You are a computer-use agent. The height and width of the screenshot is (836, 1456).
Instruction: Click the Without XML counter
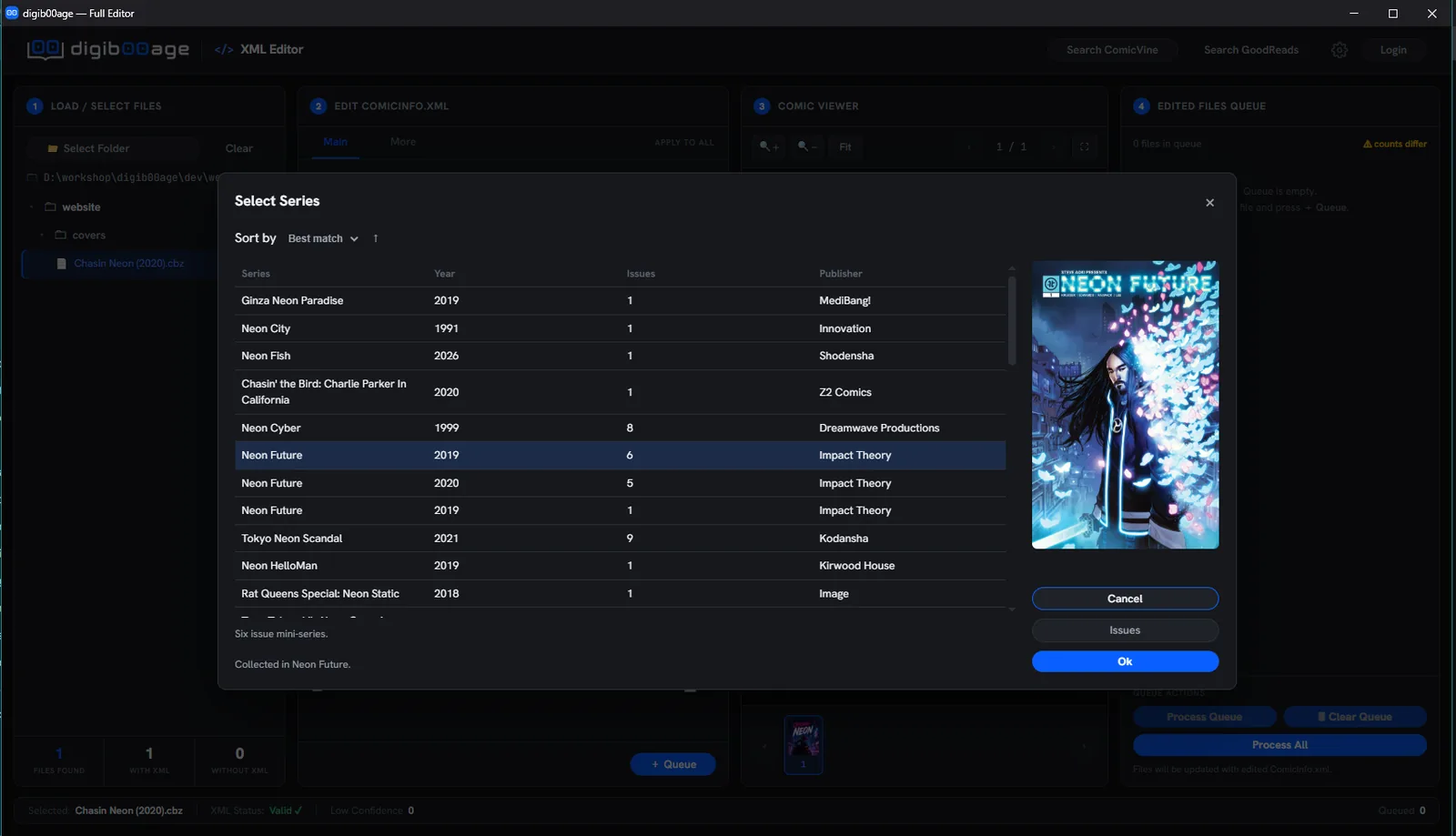point(239,760)
